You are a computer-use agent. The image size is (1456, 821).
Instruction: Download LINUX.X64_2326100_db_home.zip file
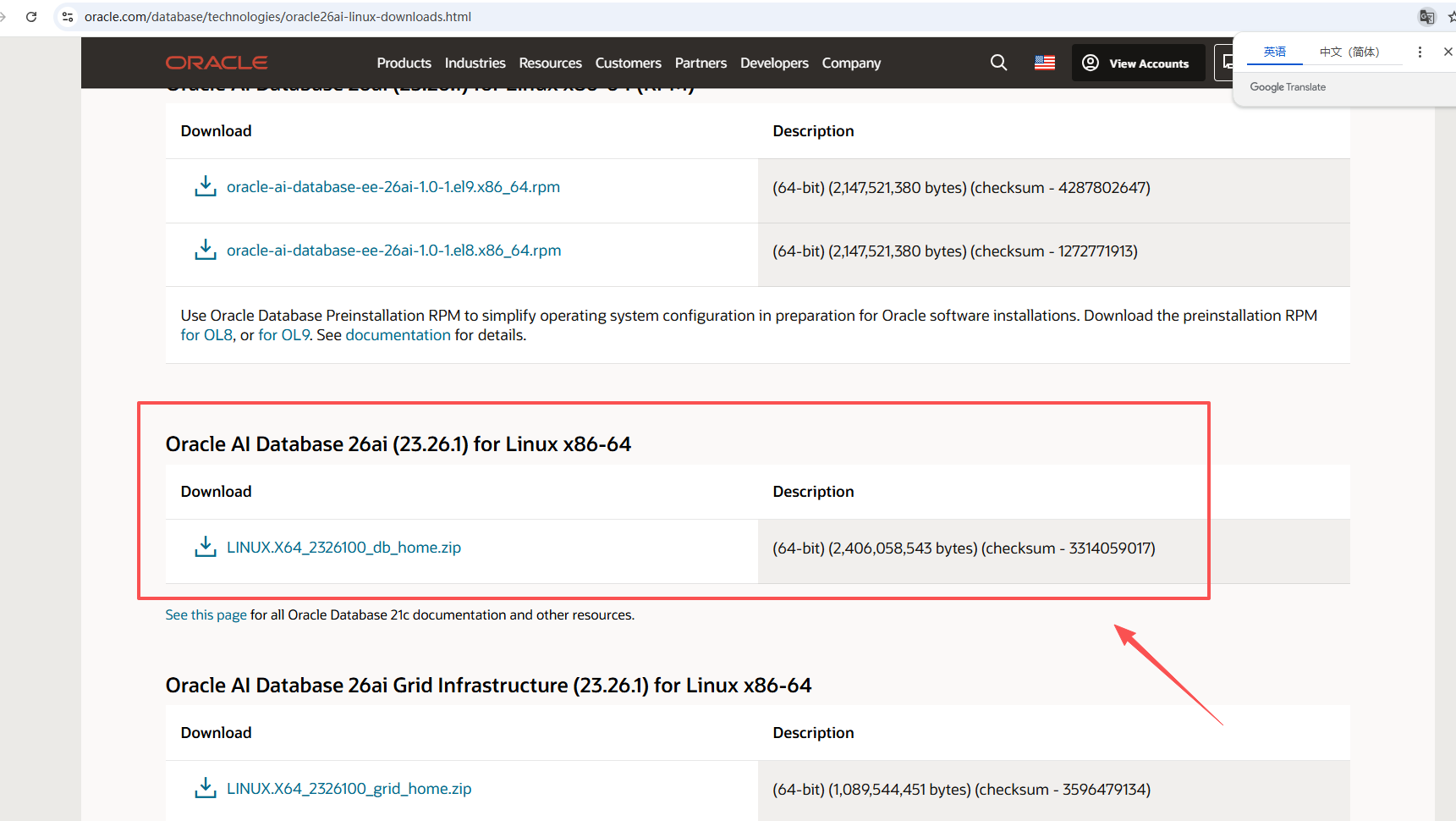[343, 548]
